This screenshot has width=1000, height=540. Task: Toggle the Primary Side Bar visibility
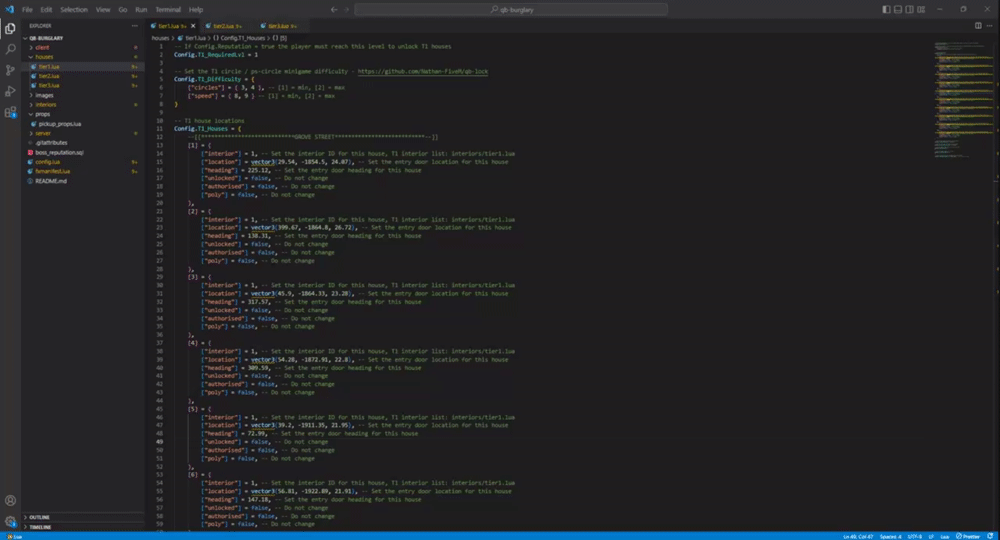pos(887,9)
